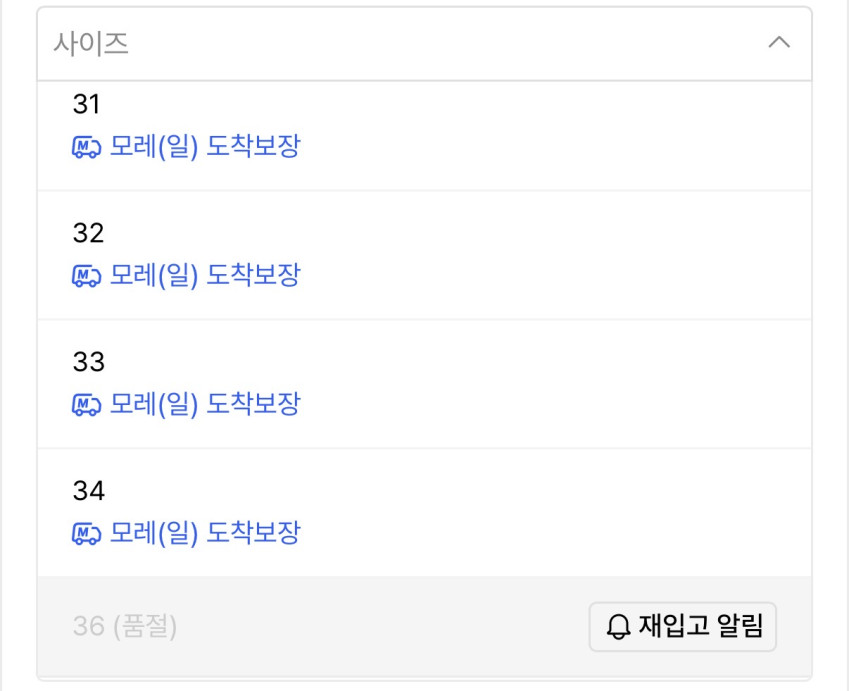
Task: Open '모레(일) 도착보장' text under size 31
Action: (205, 147)
